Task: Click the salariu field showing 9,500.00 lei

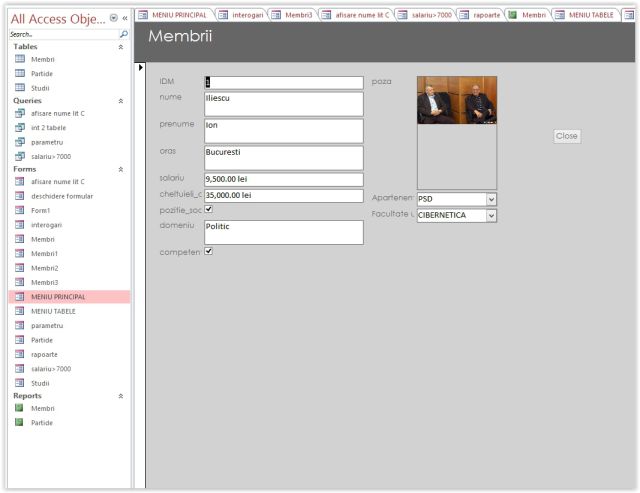Action: coord(284,180)
